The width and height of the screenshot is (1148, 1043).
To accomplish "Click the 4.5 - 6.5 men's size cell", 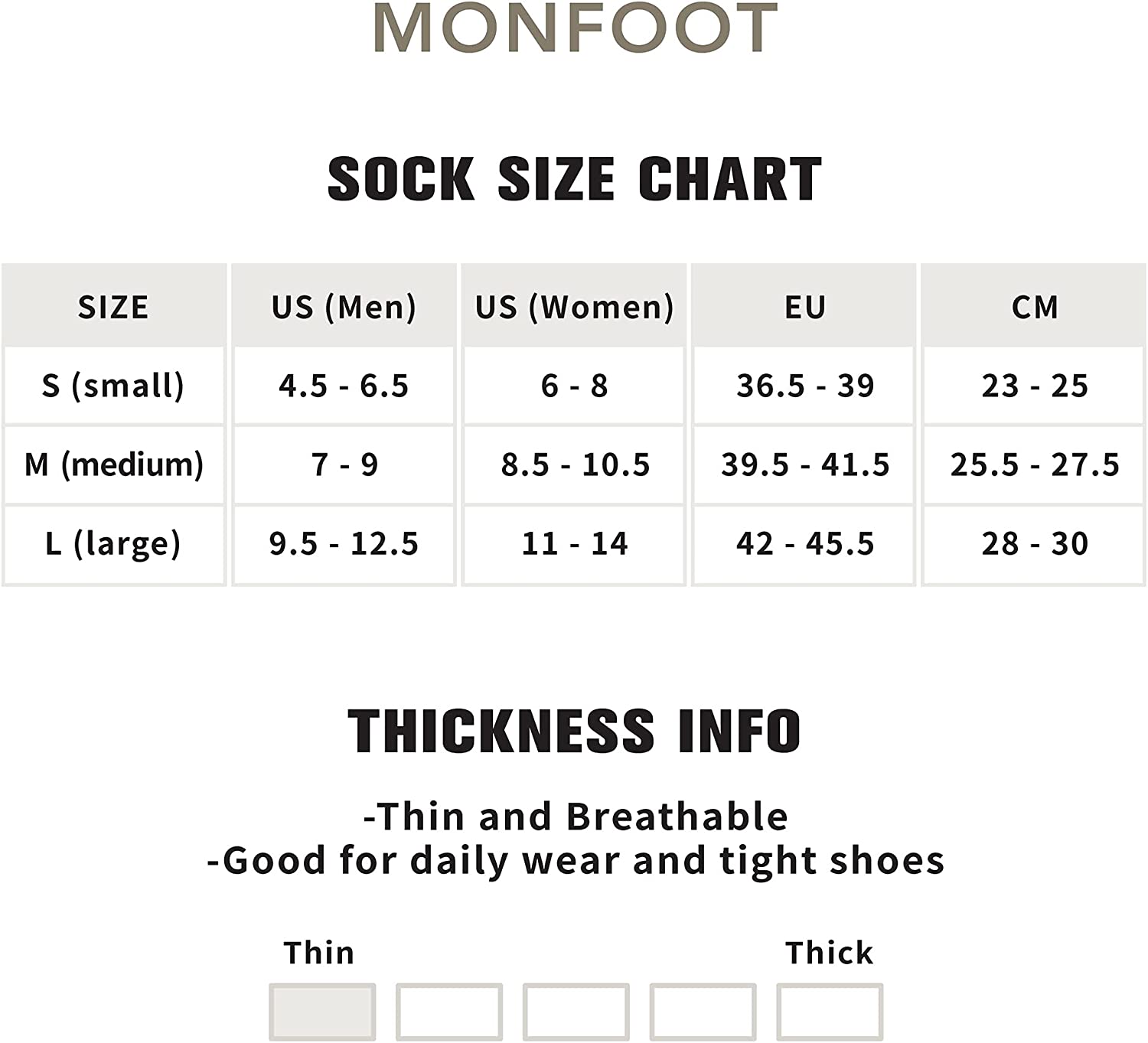I will (x=344, y=386).
